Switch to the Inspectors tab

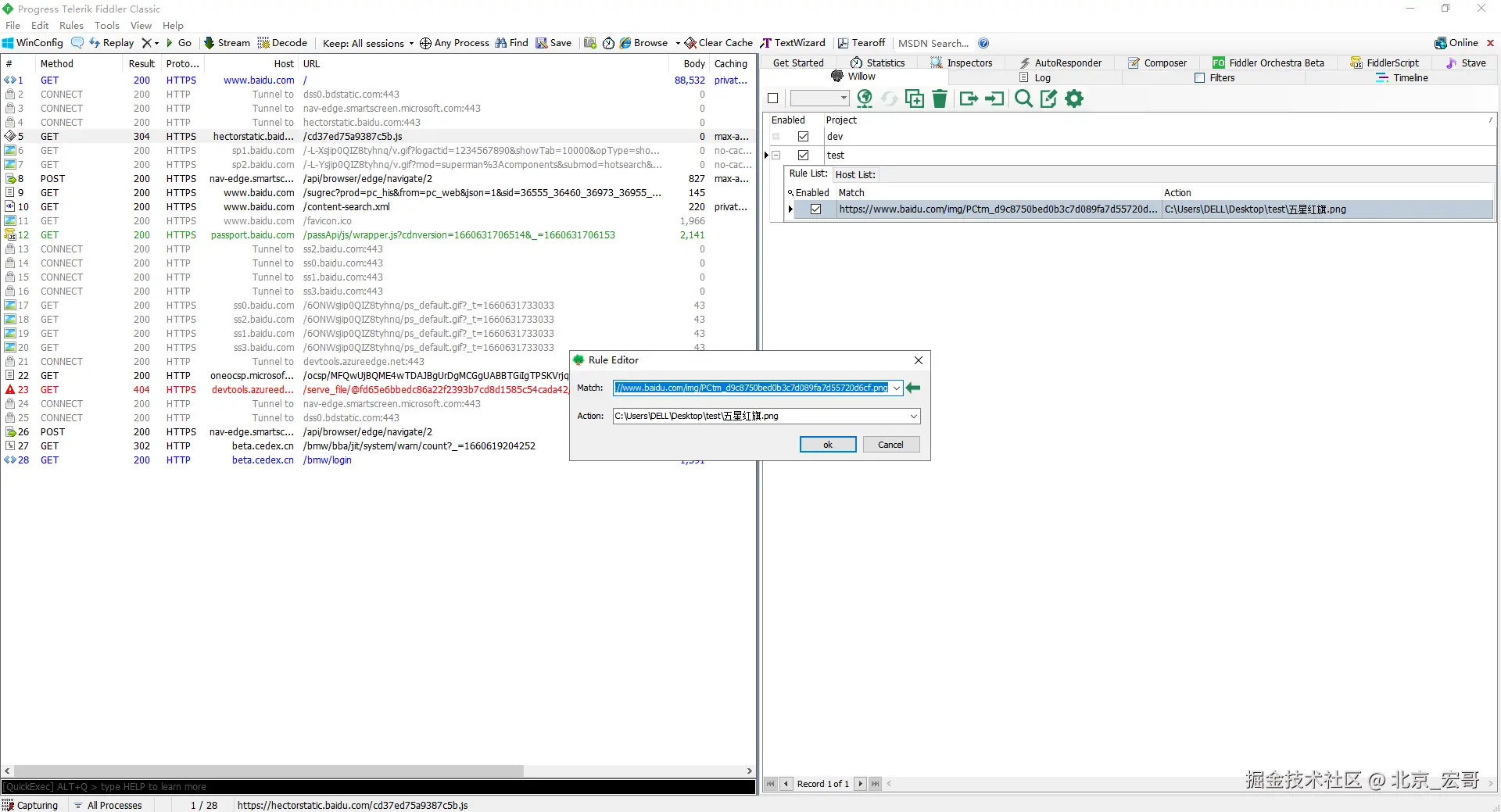(962, 63)
